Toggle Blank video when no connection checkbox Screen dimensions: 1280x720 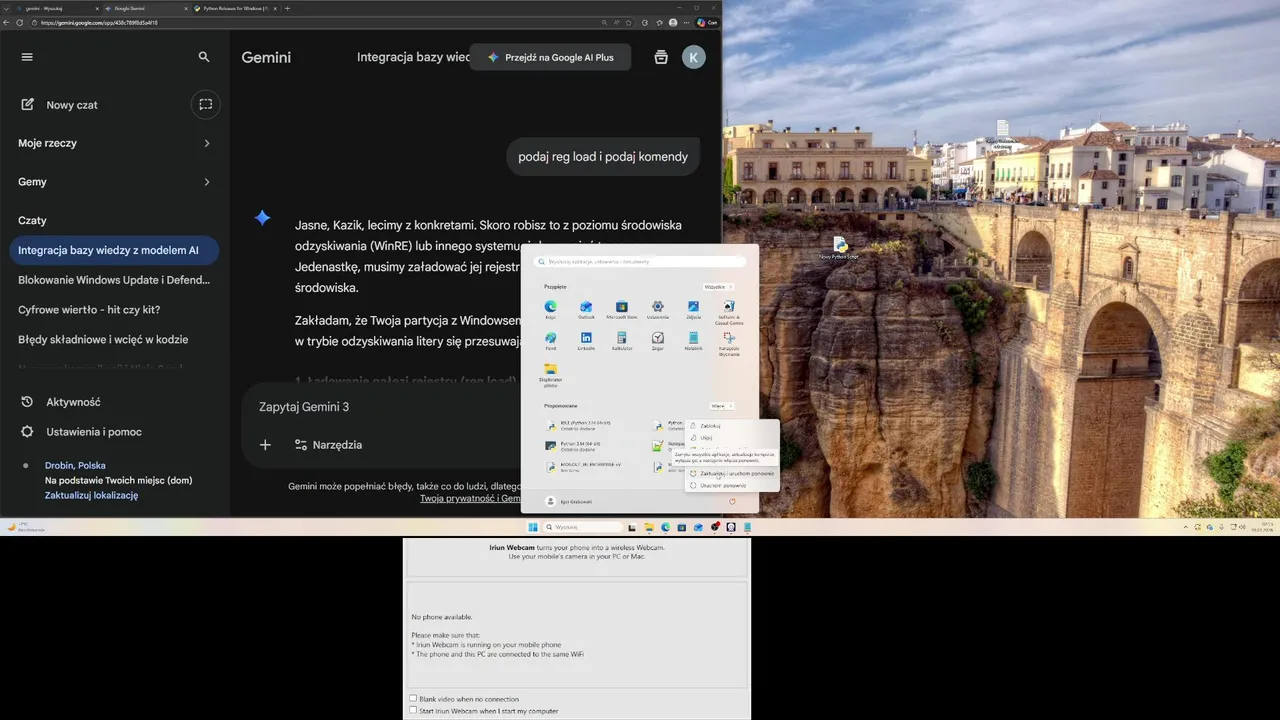413,699
